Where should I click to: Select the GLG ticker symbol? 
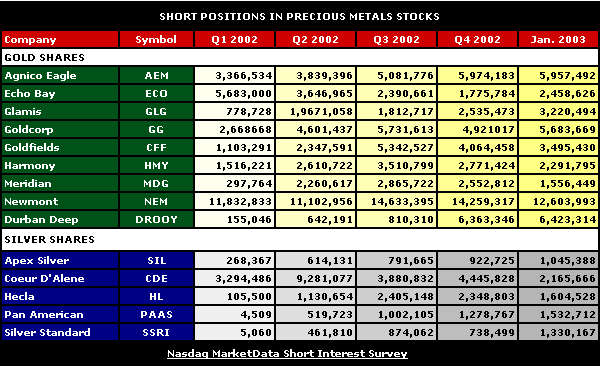point(156,111)
